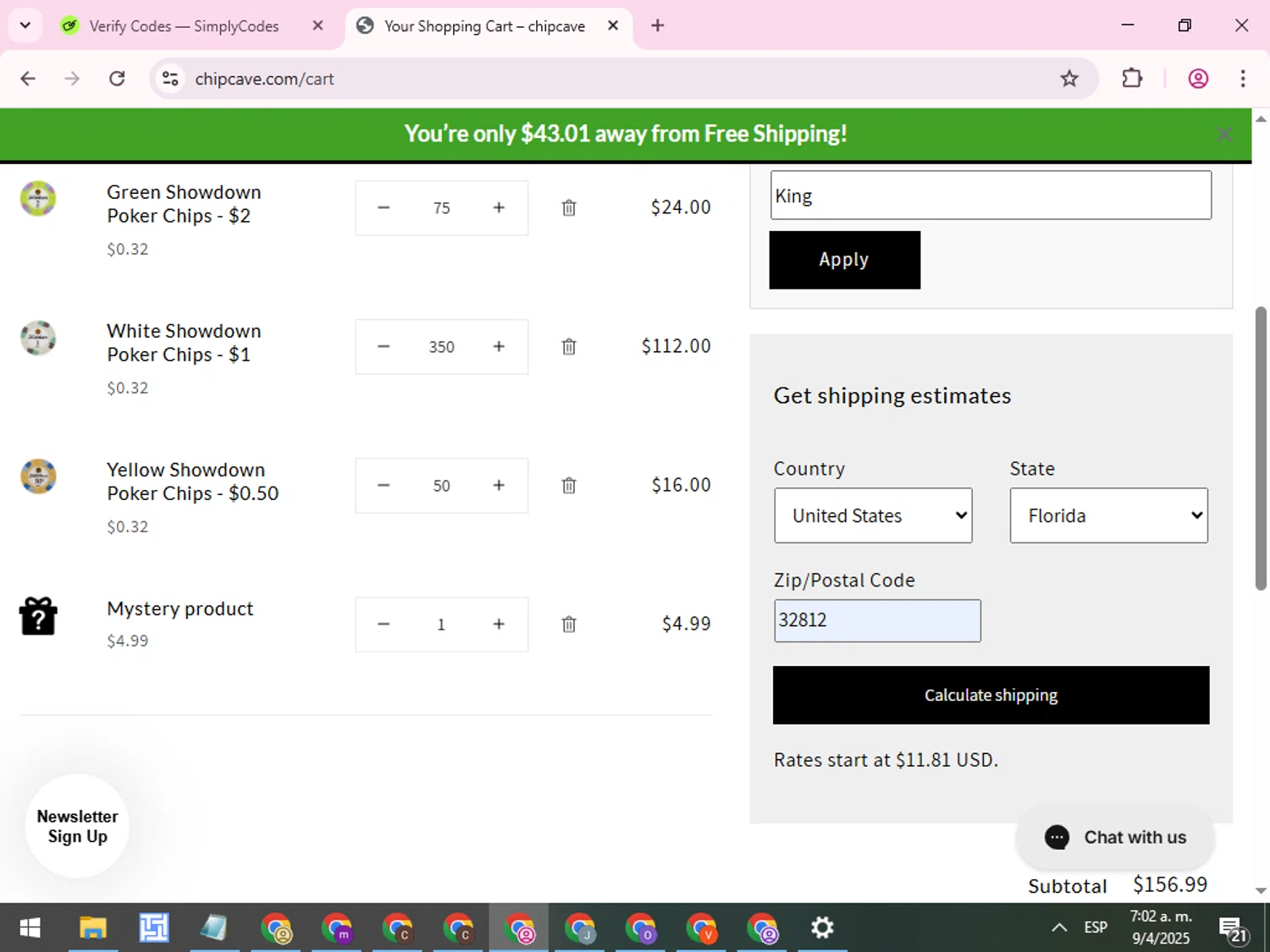
Task: Increase quantity of Yellow Showdown Poker Chips
Action: tap(499, 485)
